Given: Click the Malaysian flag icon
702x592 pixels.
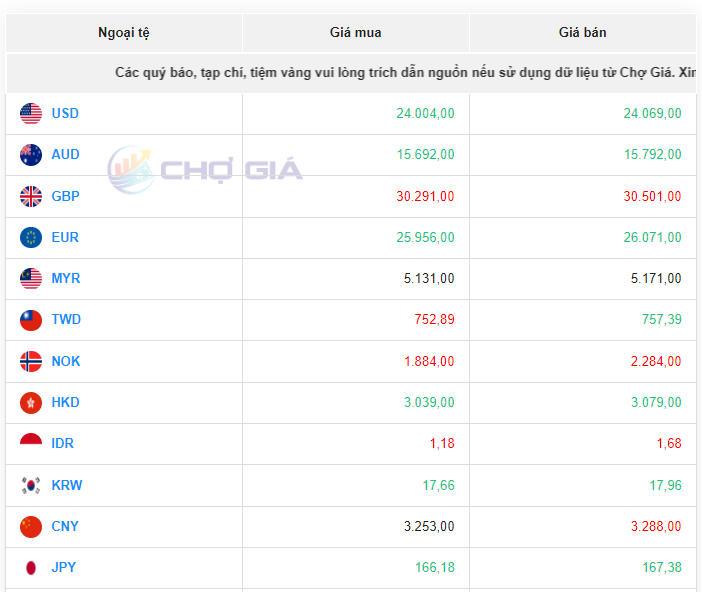Looking at the screenshot, I should pos(31,279).
